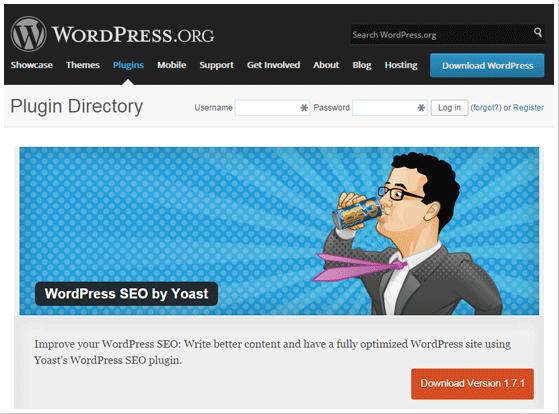Focus the Search WordPress.org field

tap(441, 35)
